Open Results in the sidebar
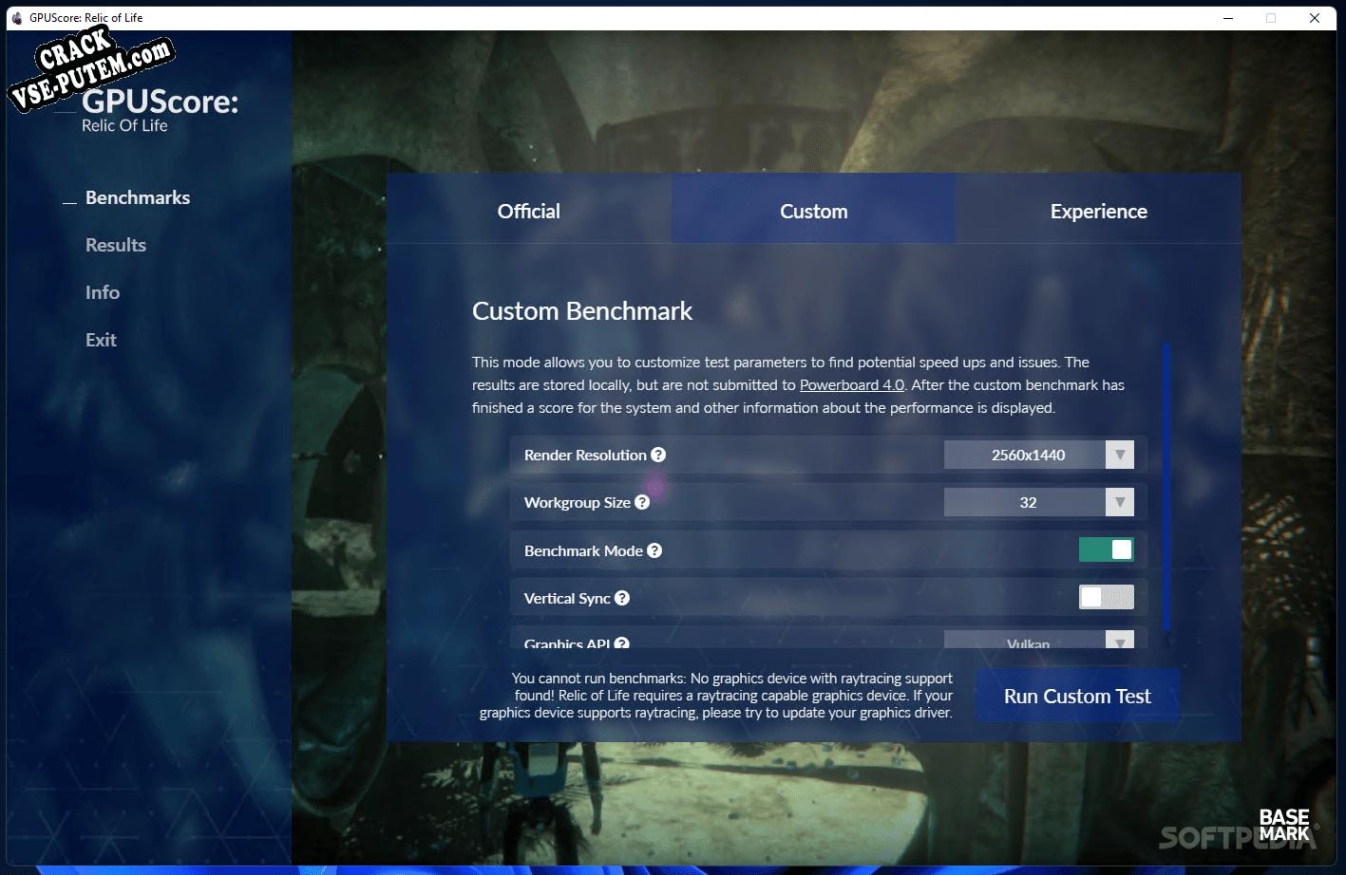 (116, 245)
